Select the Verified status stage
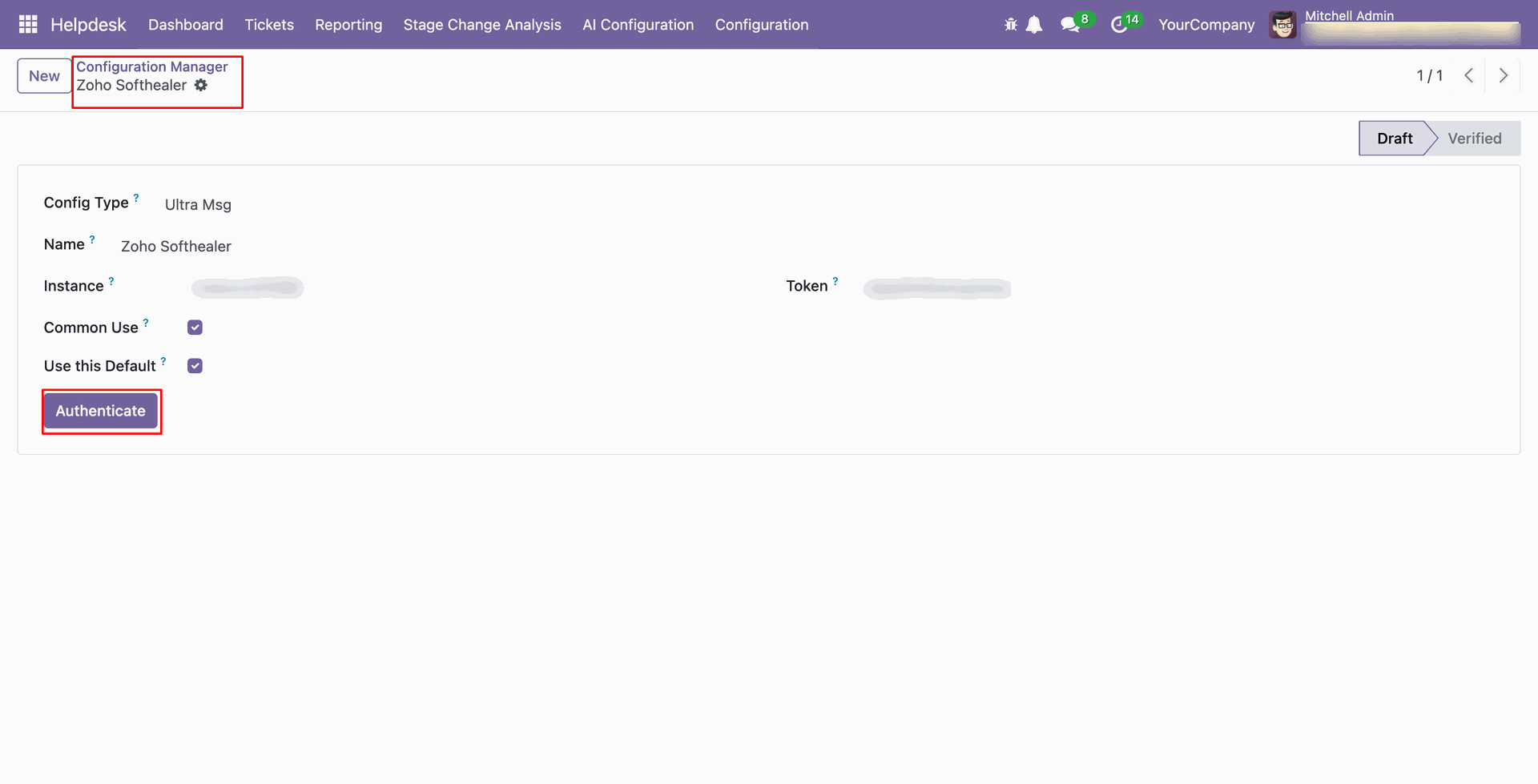1538x784 pixels. click(1474, 139)
